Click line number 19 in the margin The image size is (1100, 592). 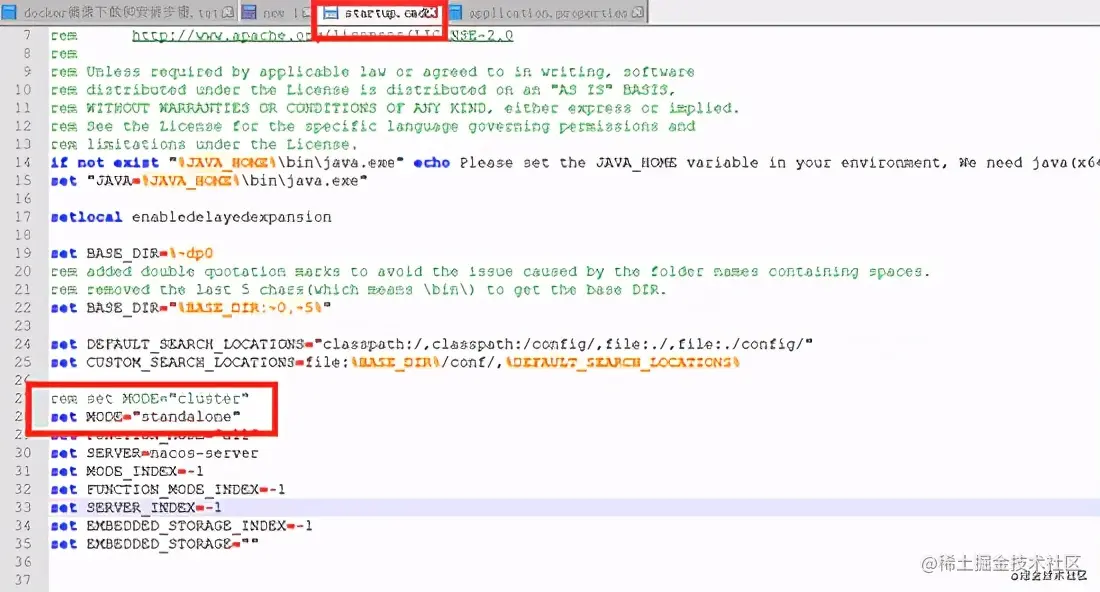click(22, 253)
